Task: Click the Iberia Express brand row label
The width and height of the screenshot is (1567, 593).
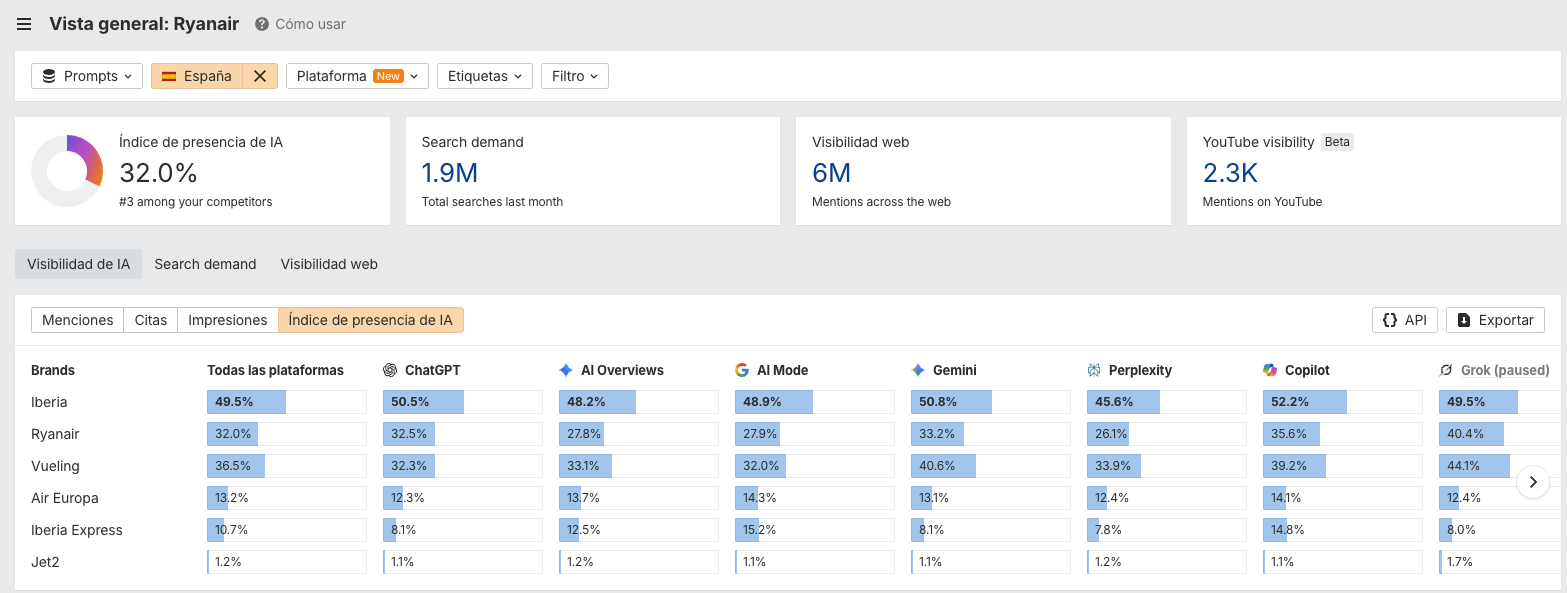Action: click(77, 530)
